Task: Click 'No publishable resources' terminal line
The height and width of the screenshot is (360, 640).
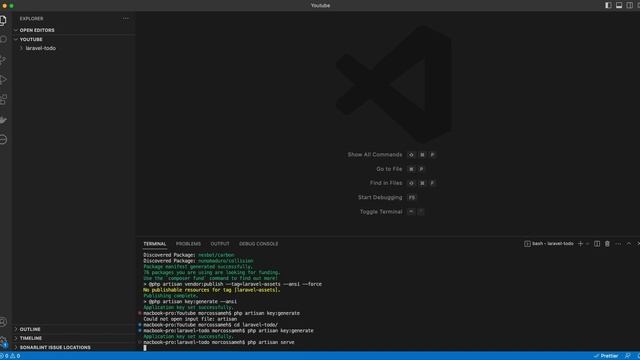Action: [212, 290]
